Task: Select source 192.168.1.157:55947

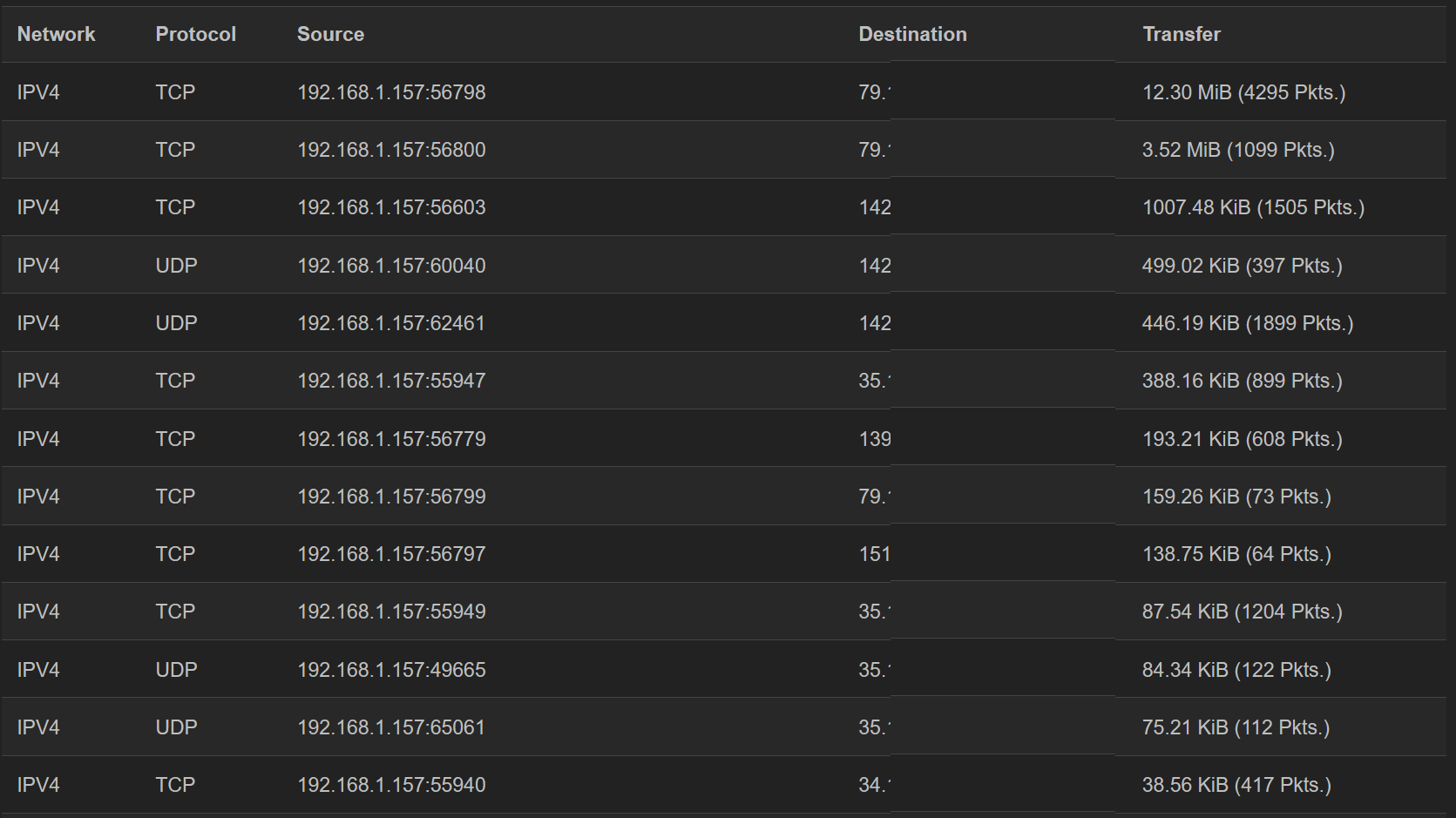Action: [x=391, y=381]
